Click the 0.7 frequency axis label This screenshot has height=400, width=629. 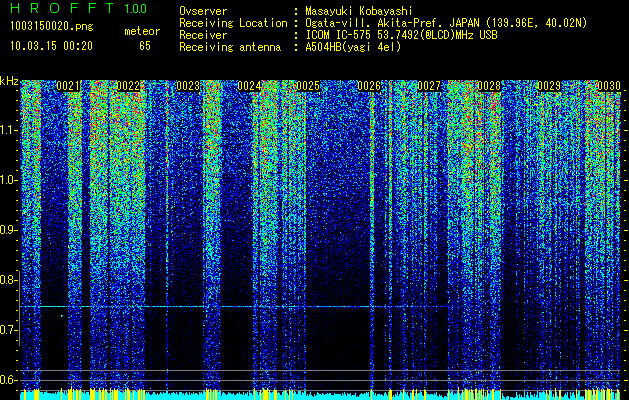7,330
